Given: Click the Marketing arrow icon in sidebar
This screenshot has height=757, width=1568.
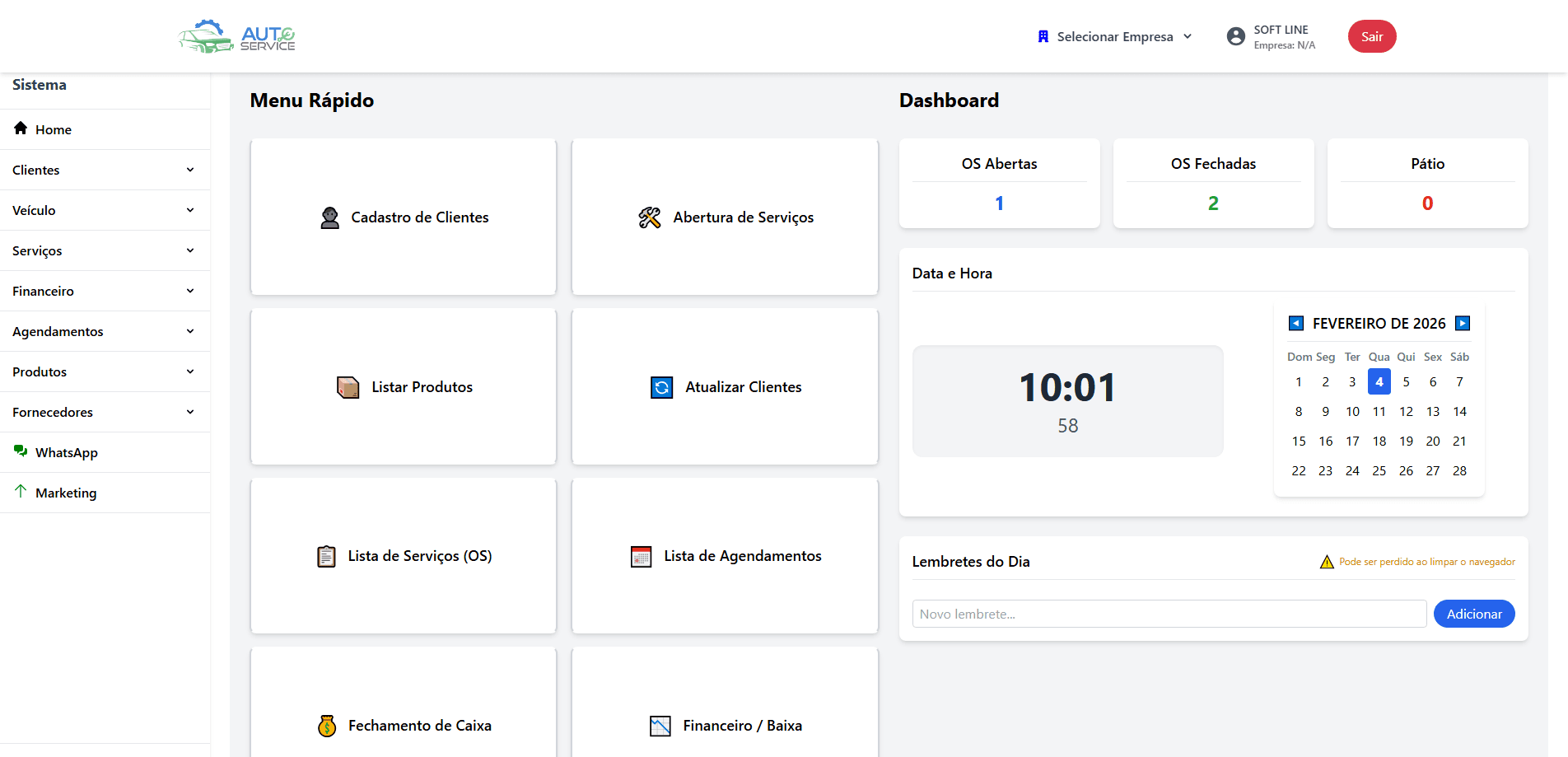Looking at the screenshot, I should [x=21, y=492].
